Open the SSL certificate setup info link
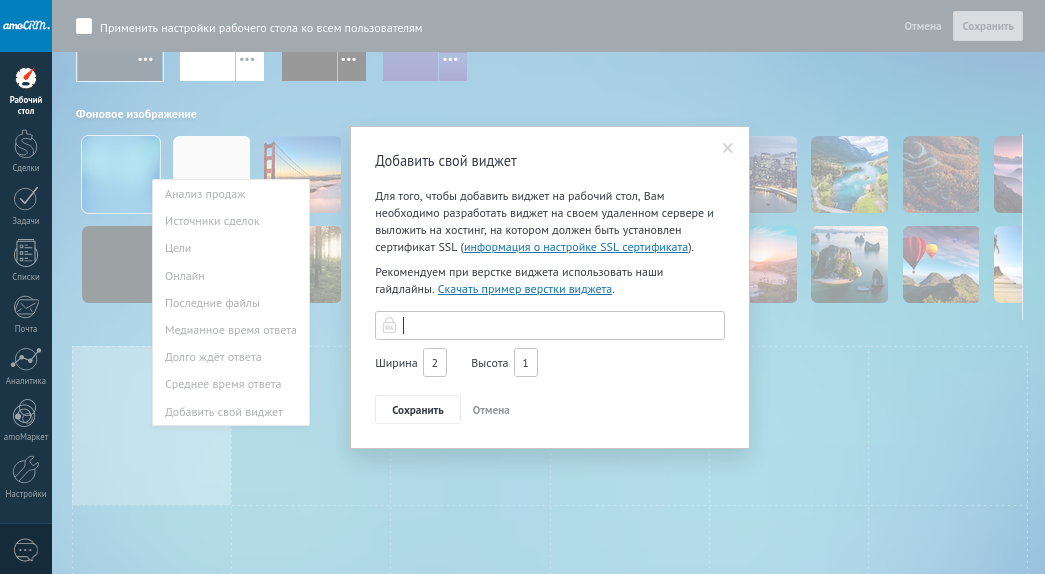Screen dimensions: 1045x574 pos(575,247)
